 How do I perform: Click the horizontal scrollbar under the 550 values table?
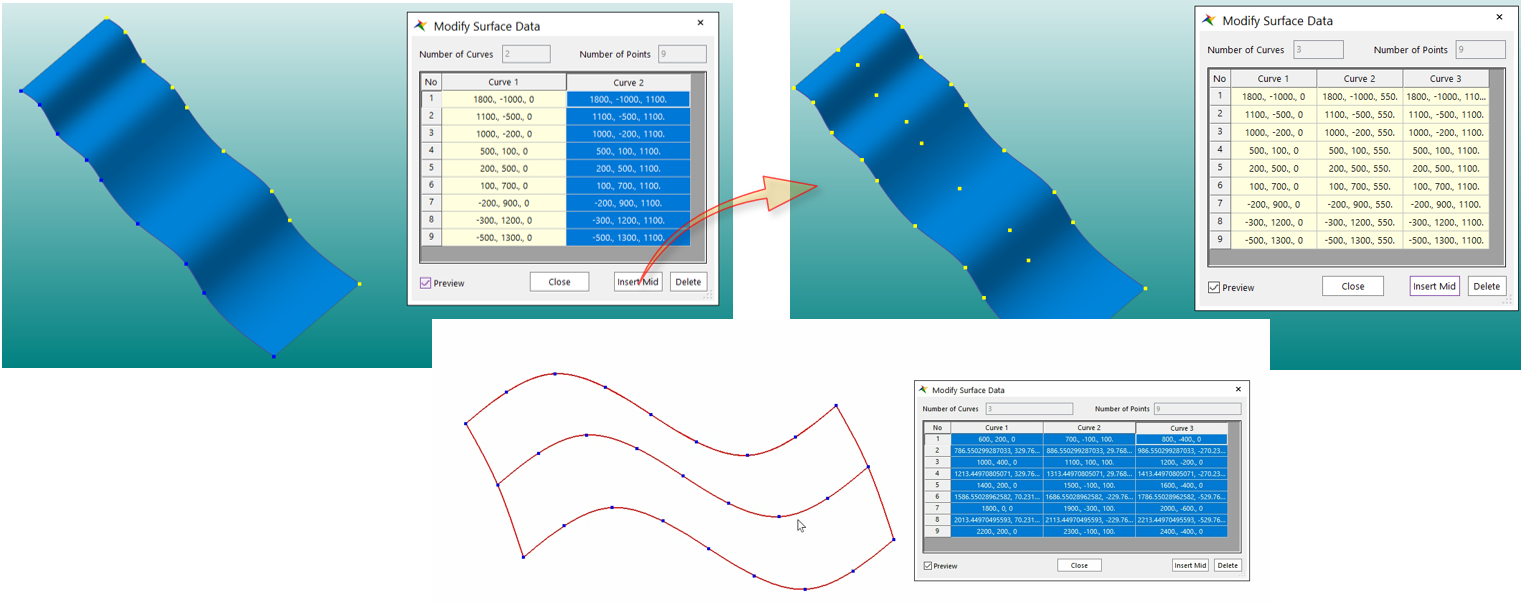[x=1350, y=259]
